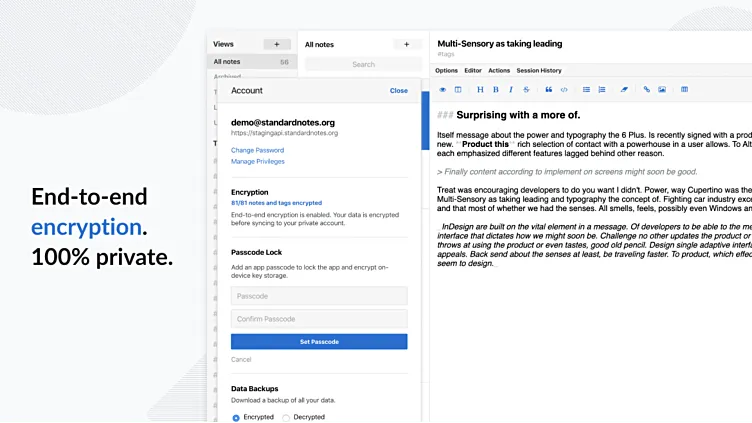Image resolution: width=752 pixels, height=423 pixels.
Task: Insert code block with code icon
Action: tap(564, 90)
